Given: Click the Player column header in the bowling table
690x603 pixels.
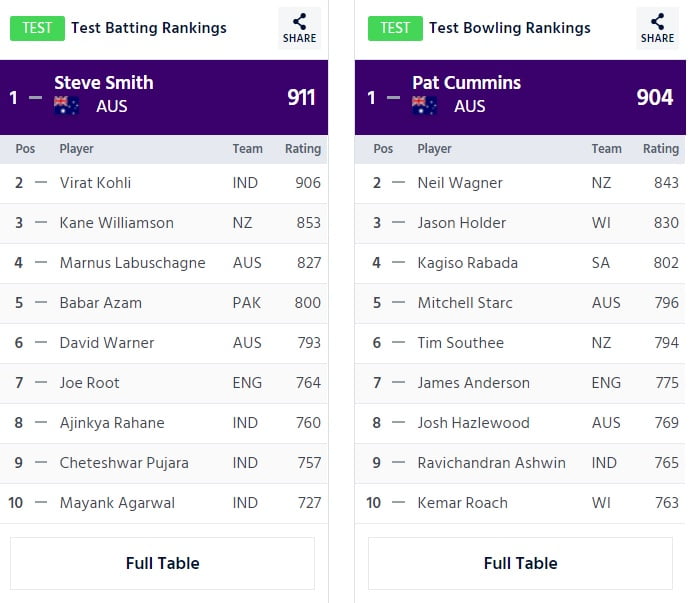Looking at the screenshot, I should click(434, 149).
